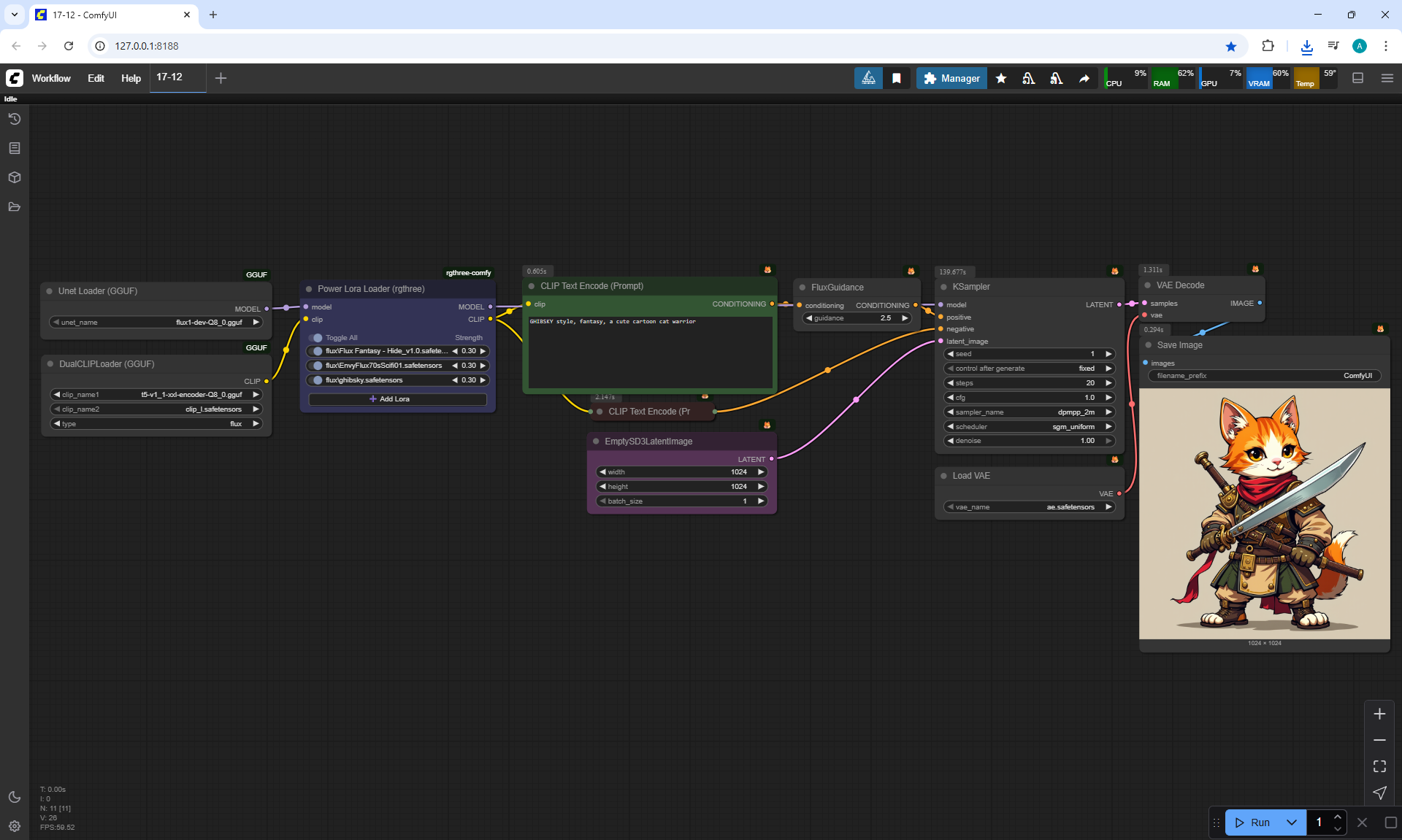Image resolution: width=1402 pixels, height=840 pixels.
Task: Open the queue history sidebar icon
Action: (x=14, y=119)
